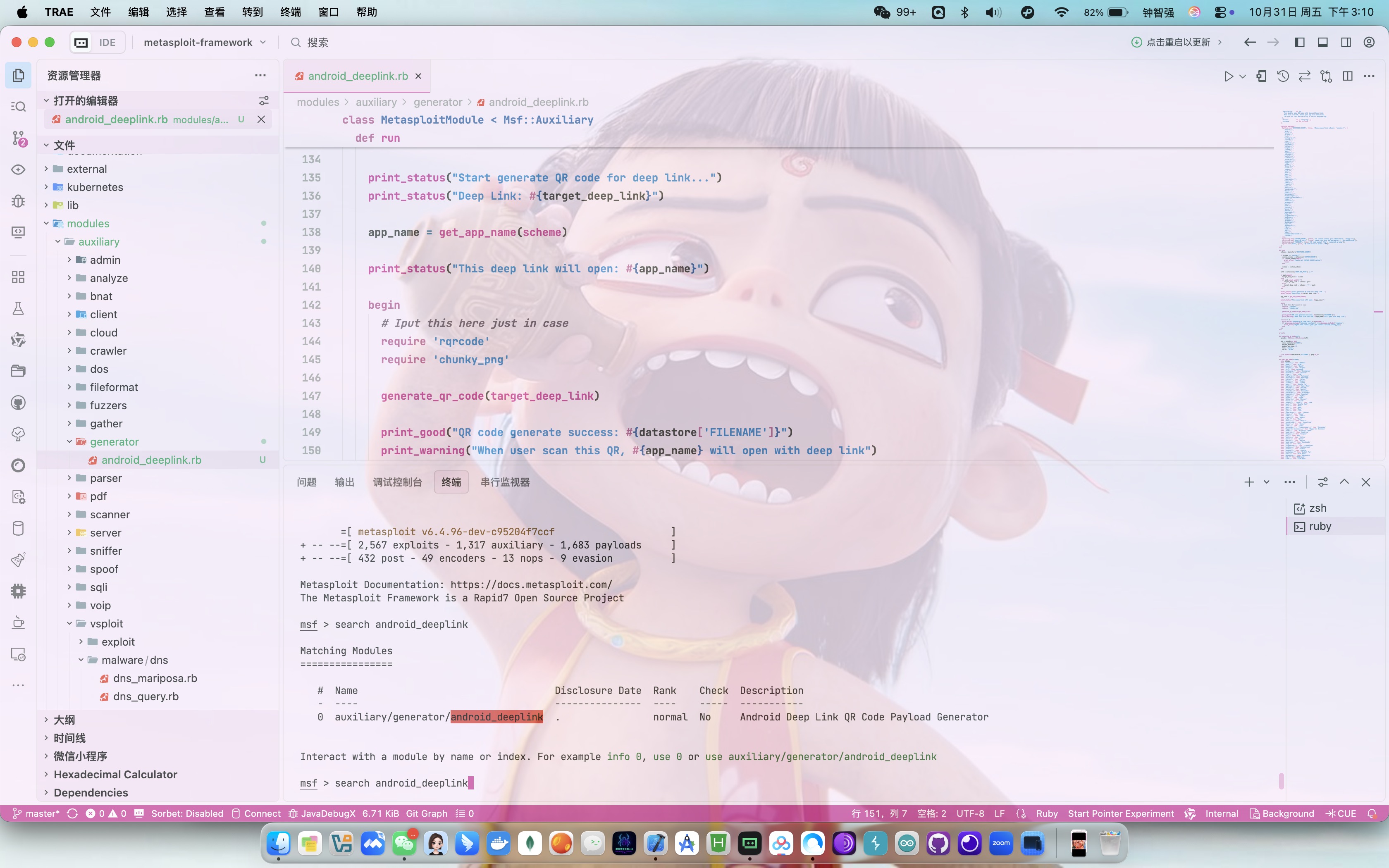Click the notifications bell in status bar
The height and width of the screenshot is (868, 1389).
click(x=1372, y=813)
